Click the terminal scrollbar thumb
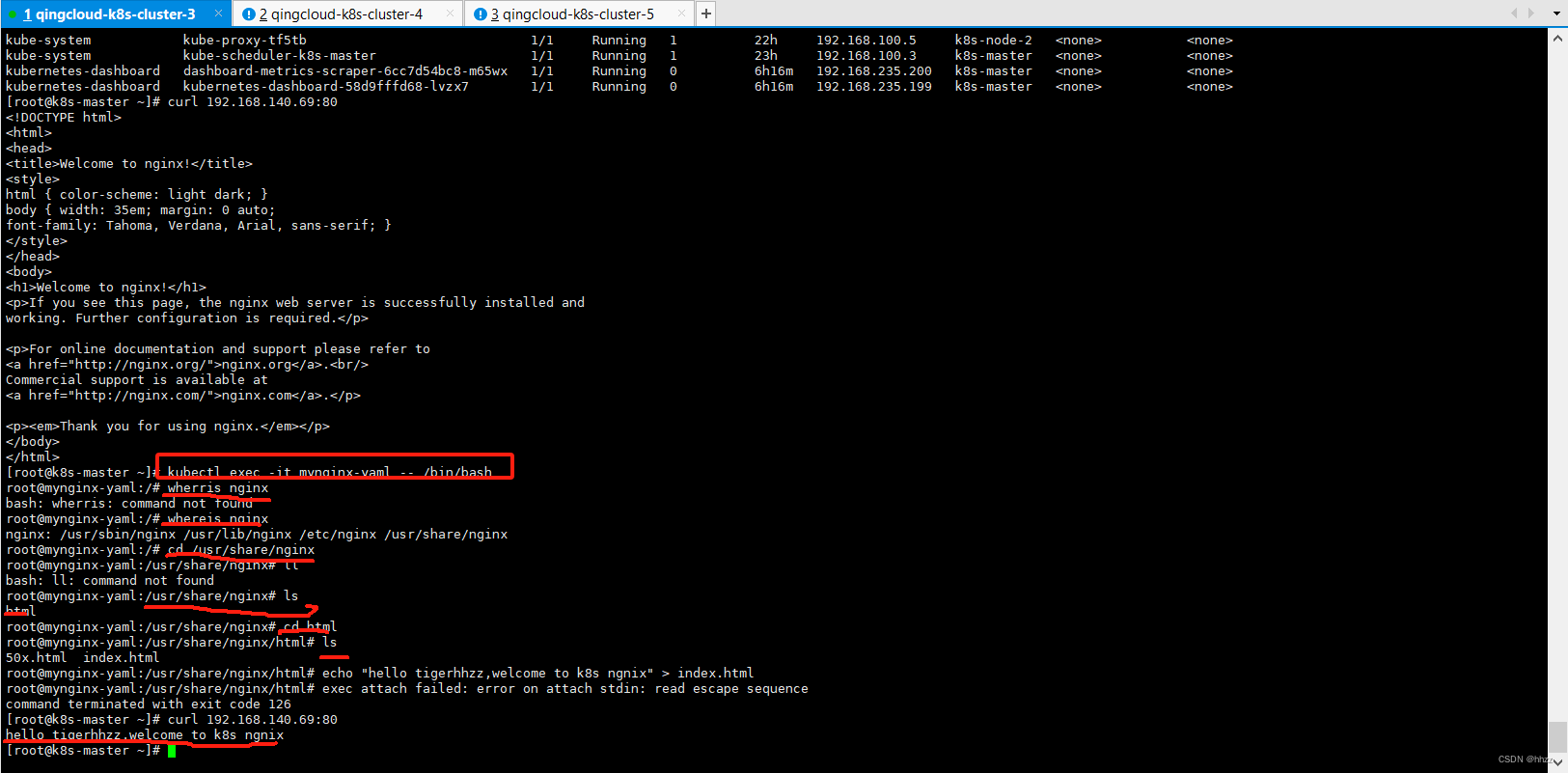Viewport: 1568px width, 773px height. pos(1557,736)
